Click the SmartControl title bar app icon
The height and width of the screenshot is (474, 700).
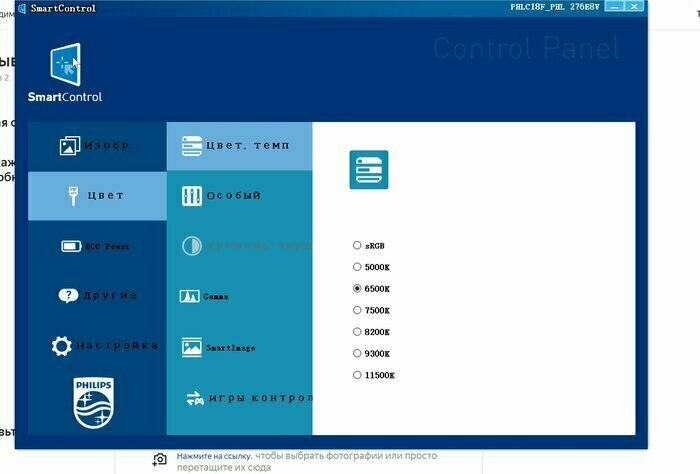(x=21, y=8)
